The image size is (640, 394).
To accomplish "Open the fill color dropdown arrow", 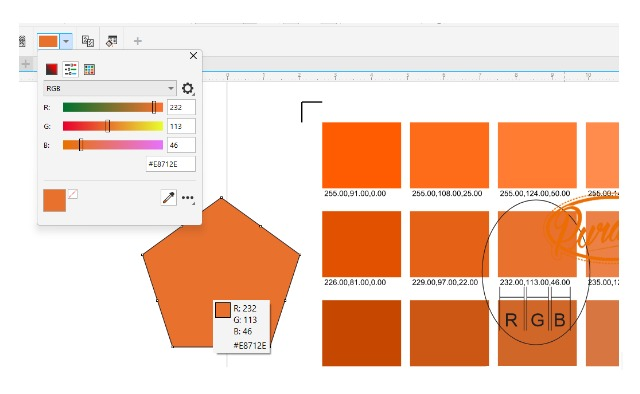I will pos(66,41).
